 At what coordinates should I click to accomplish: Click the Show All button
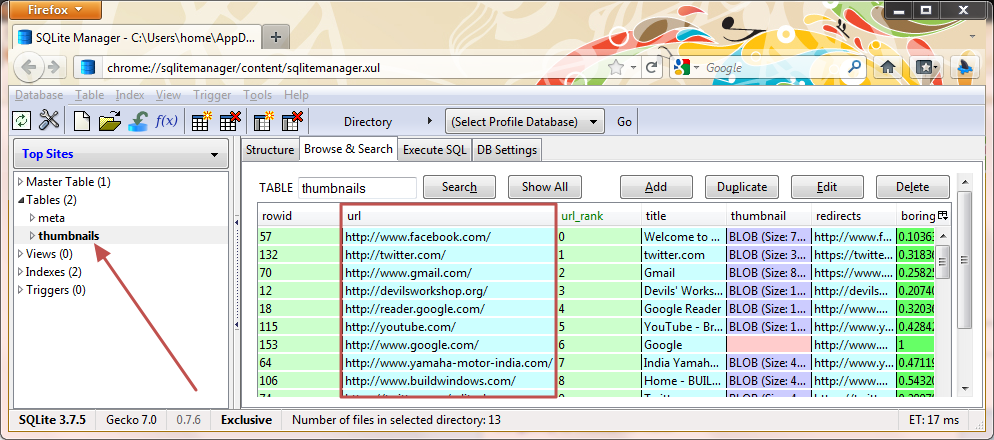tap(545, 187)
